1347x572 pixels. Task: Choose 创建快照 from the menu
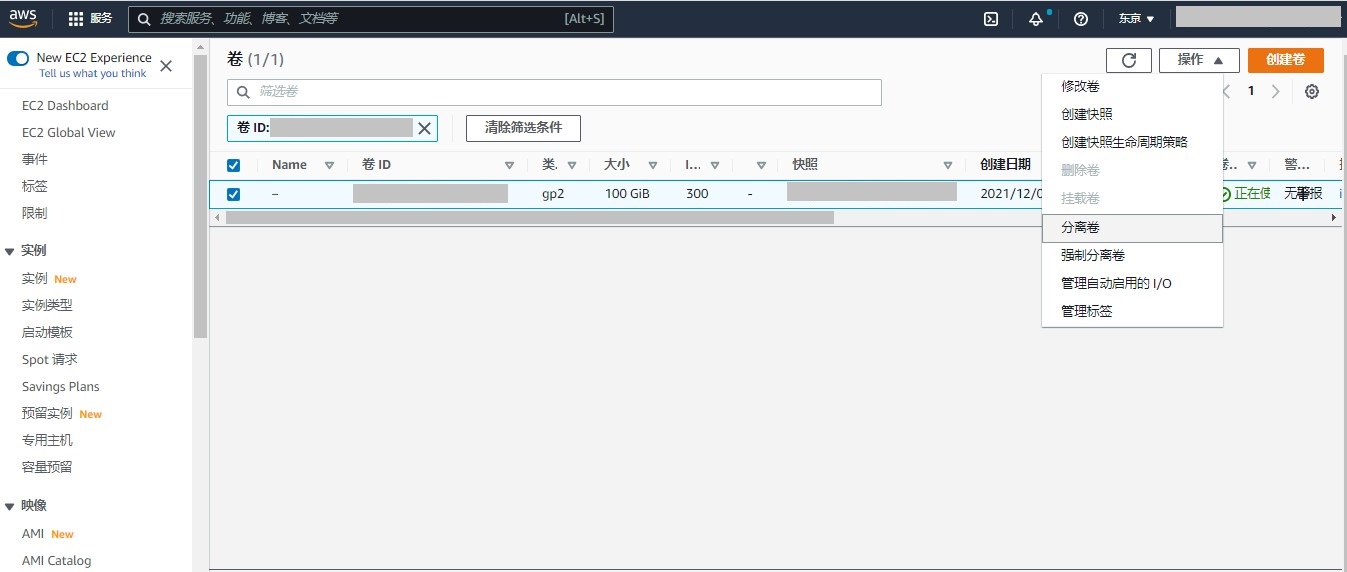tap(1132, 114)
